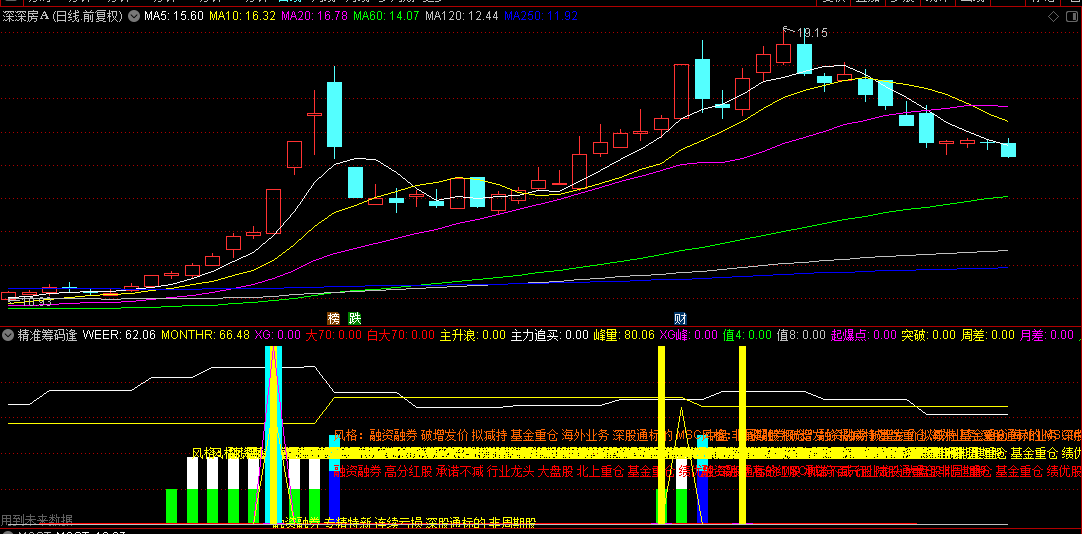Click the 突破: 0.00 value
The height and width of the screenshot is (534, 1082).
pos(929,335)
